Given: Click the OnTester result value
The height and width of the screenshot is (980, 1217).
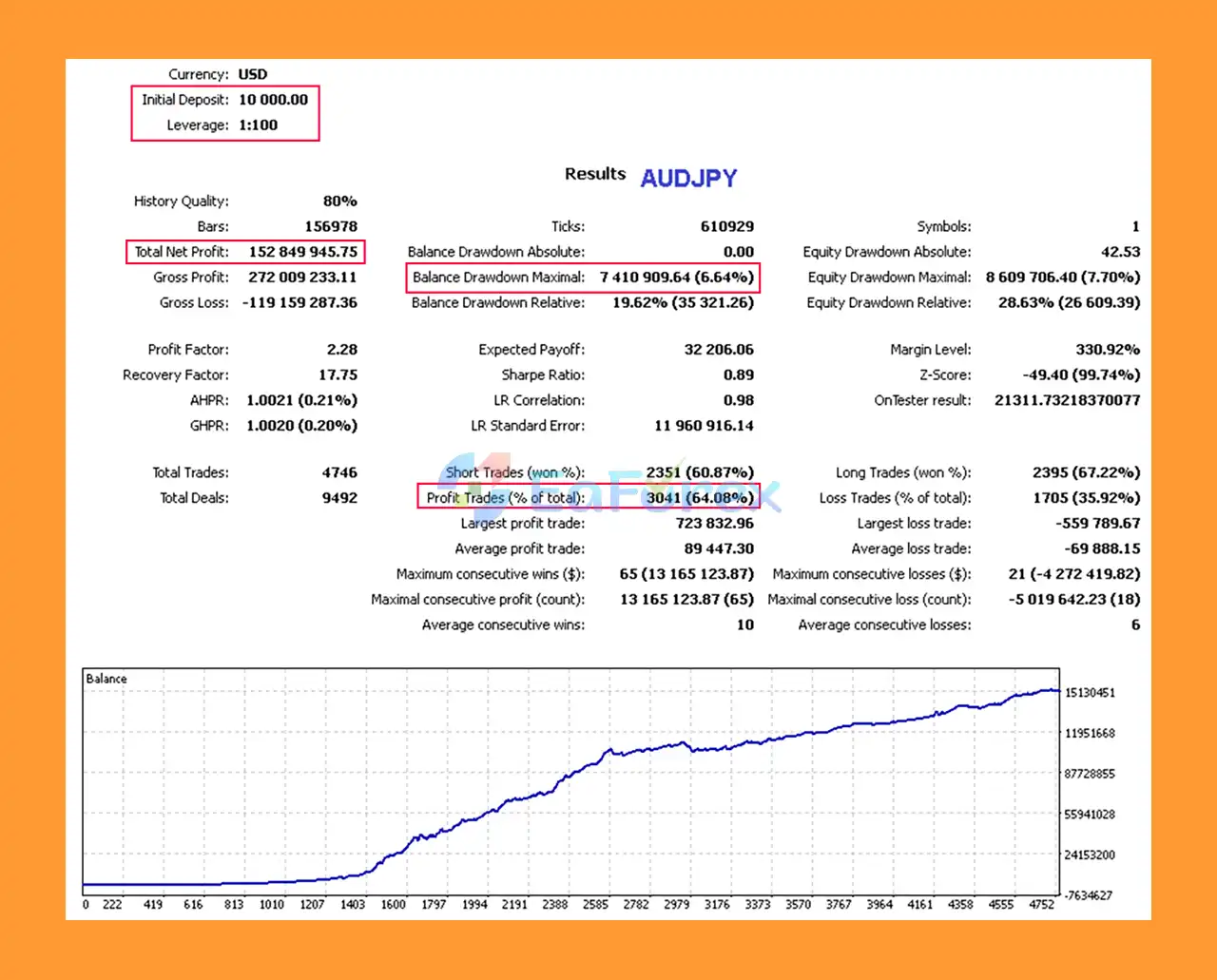Looking at the screenshot, I should (x=1067, y=401).
